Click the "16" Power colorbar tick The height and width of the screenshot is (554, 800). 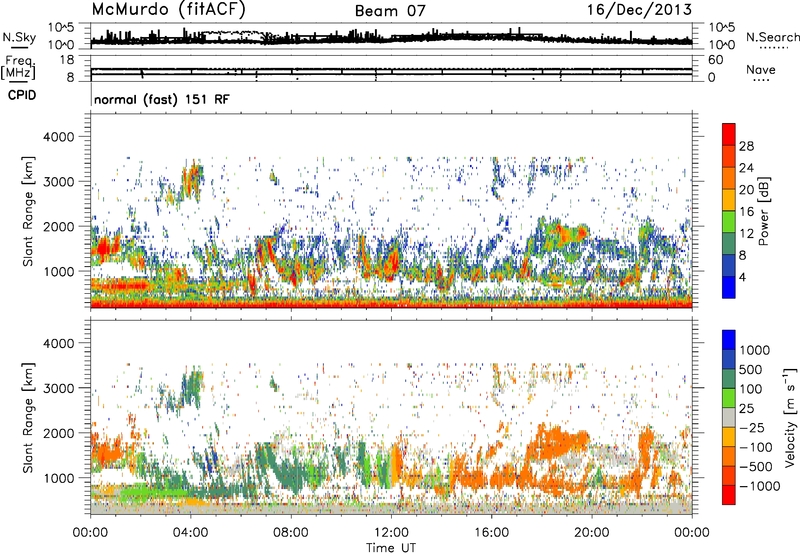[x=746, y=212]
